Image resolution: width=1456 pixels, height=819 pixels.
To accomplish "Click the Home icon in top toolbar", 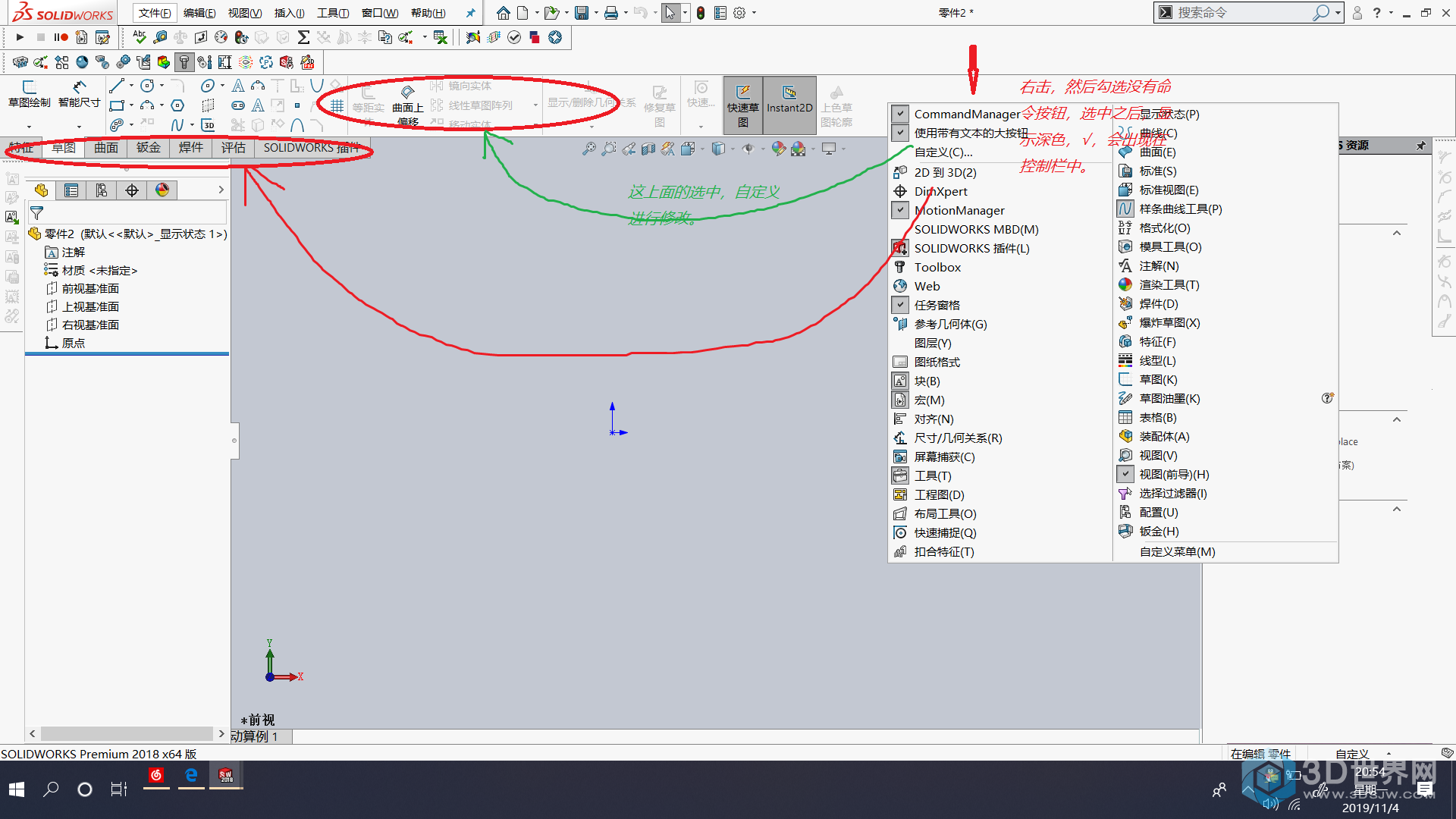I will click(x=503, y=13).
